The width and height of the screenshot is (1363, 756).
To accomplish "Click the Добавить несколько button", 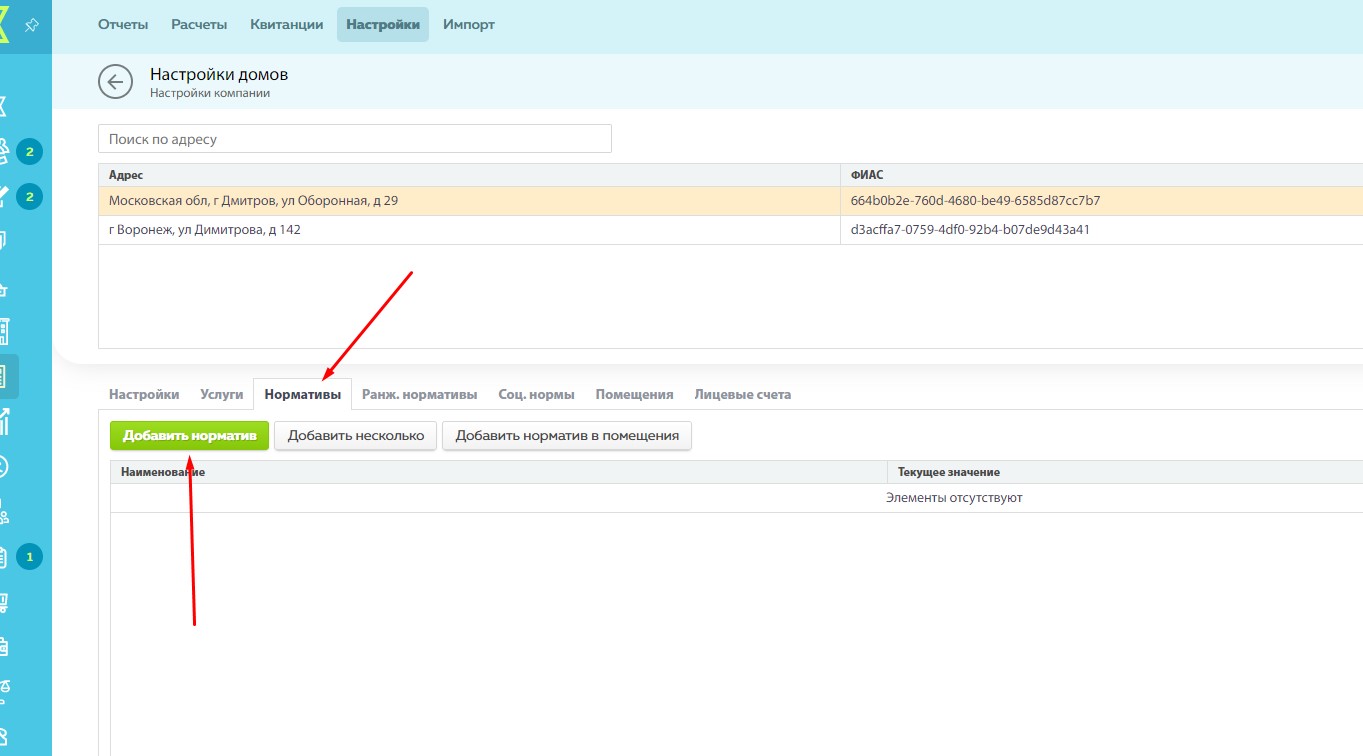I will [356, 436].
